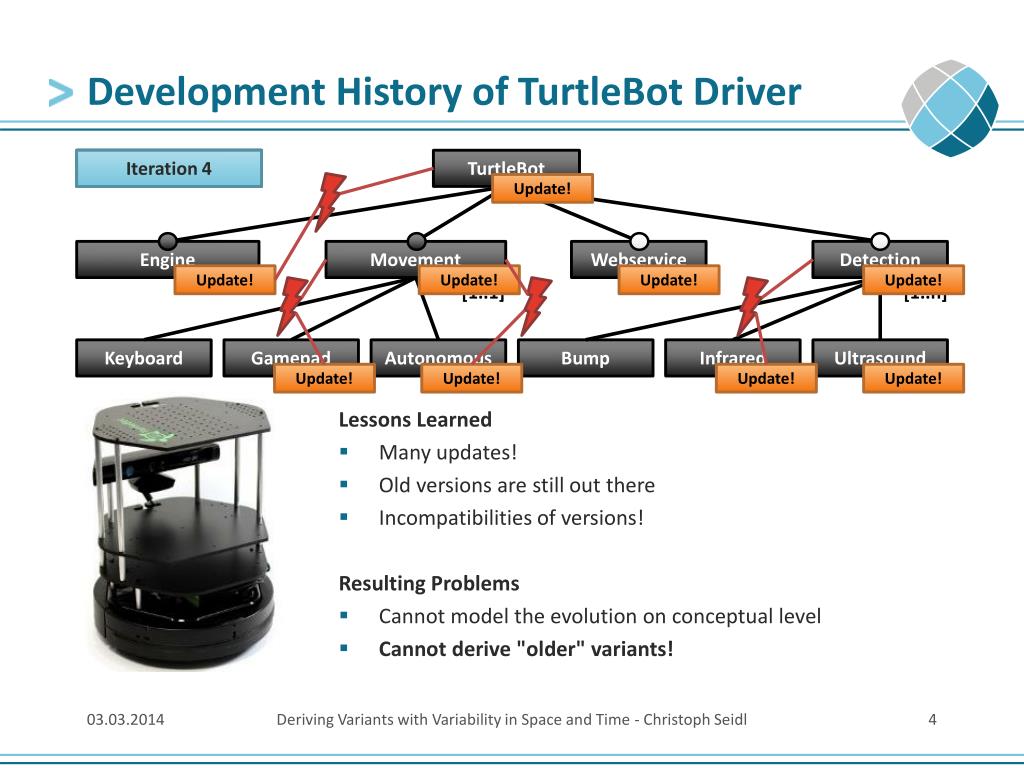Click the slide number 4 in footer
This screenshot has height=768, width=1024.
click(932, 720)
